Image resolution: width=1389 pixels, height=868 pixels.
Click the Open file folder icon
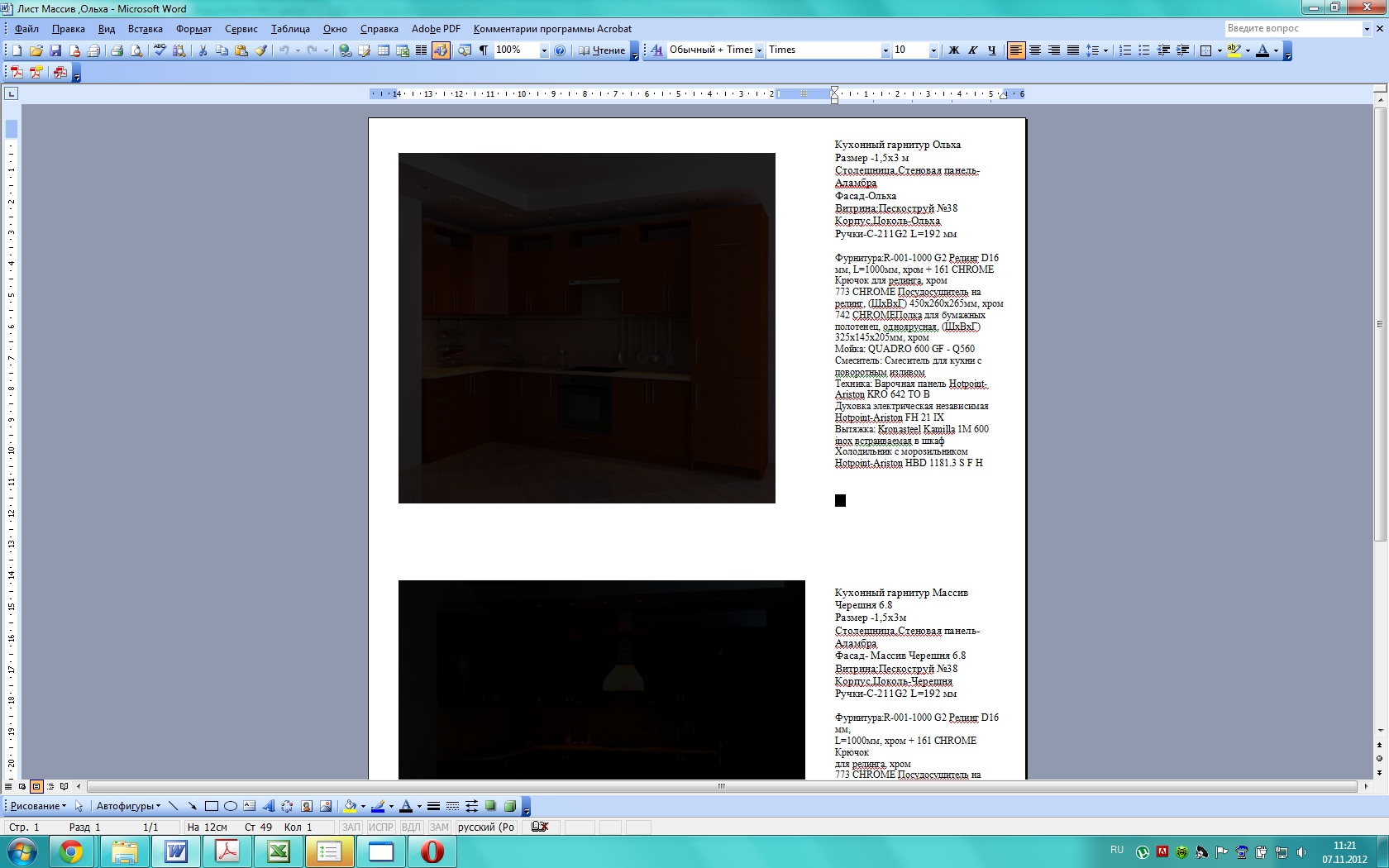(36, 50)
